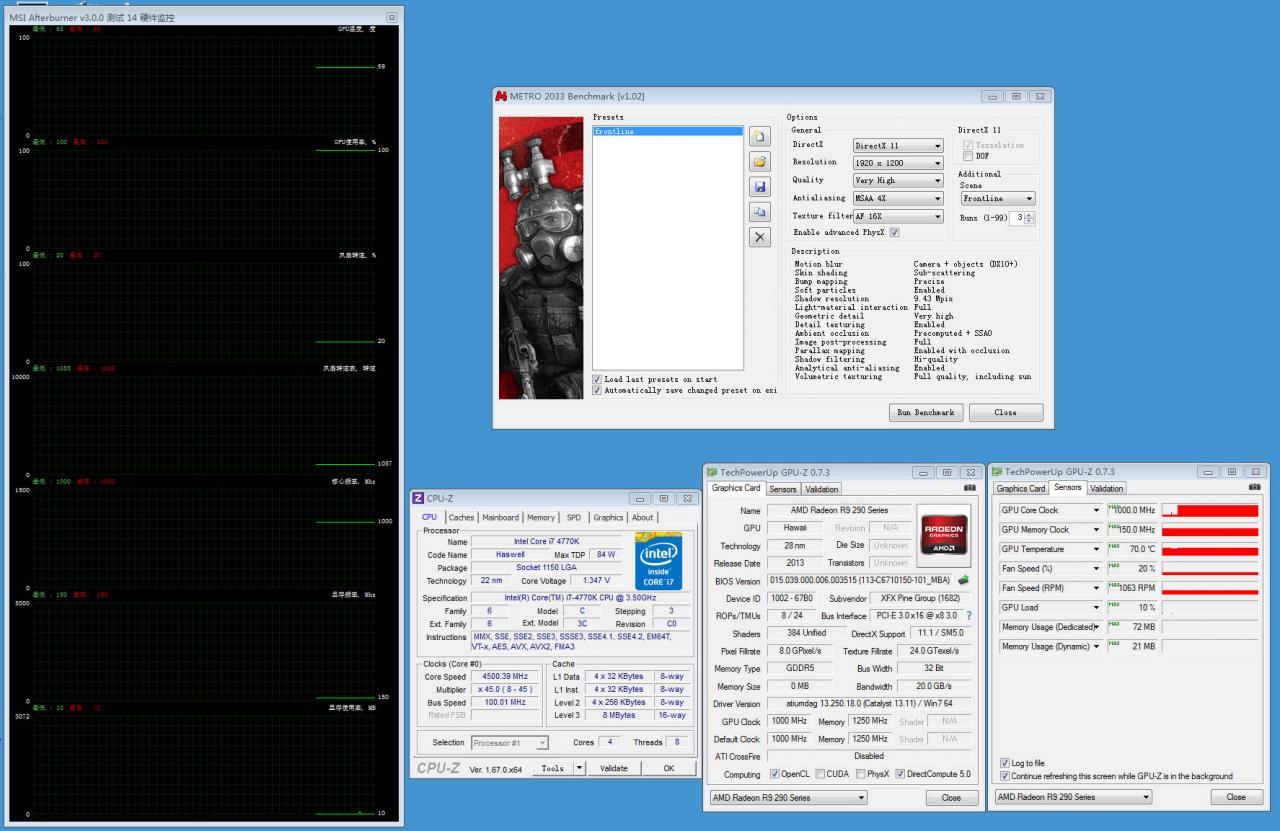Click the GPU Core Clock red graph bar
Screen dimensions: 1280x831
pos(1210,510)
